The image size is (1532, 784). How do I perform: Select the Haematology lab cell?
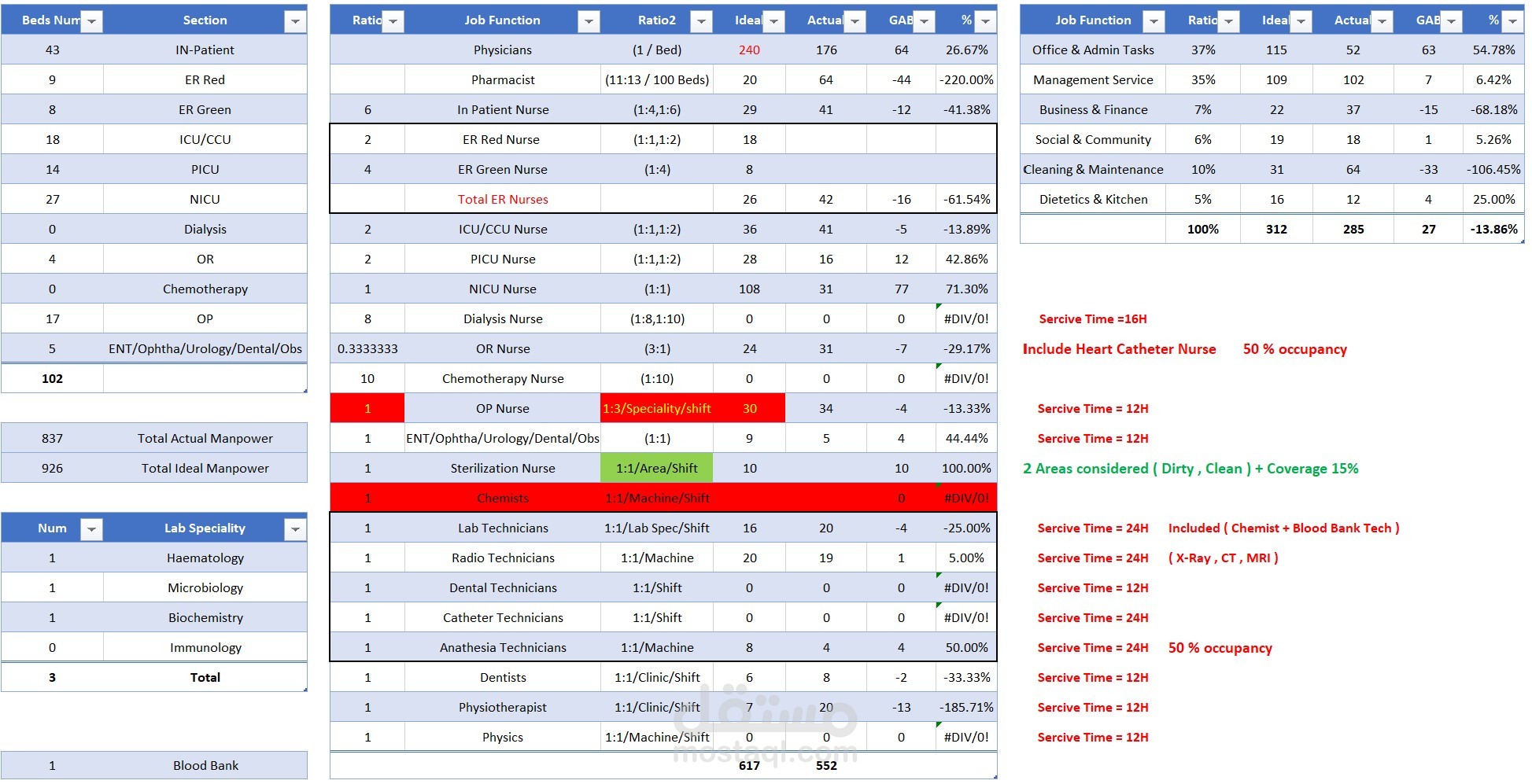(205, 558)
